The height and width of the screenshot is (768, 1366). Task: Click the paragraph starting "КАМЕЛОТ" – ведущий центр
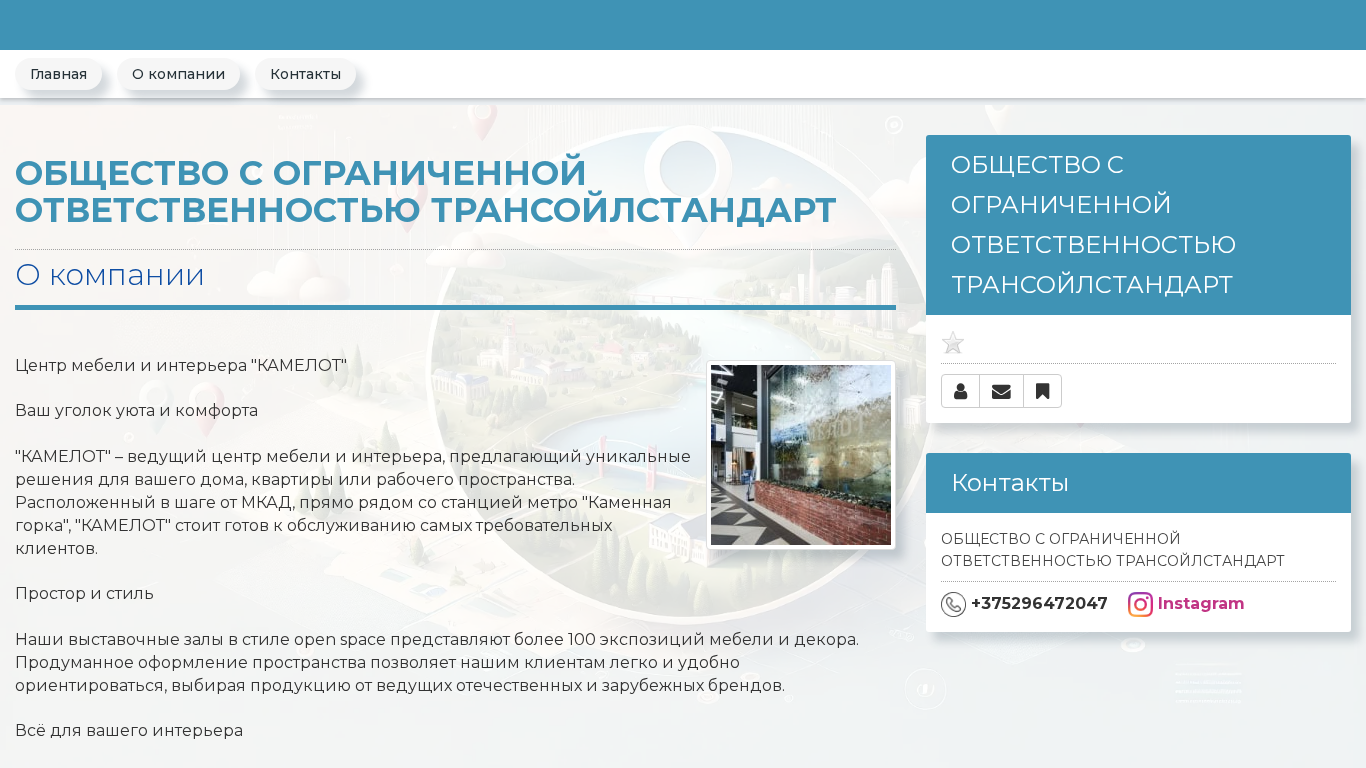(x=353, y=502)
